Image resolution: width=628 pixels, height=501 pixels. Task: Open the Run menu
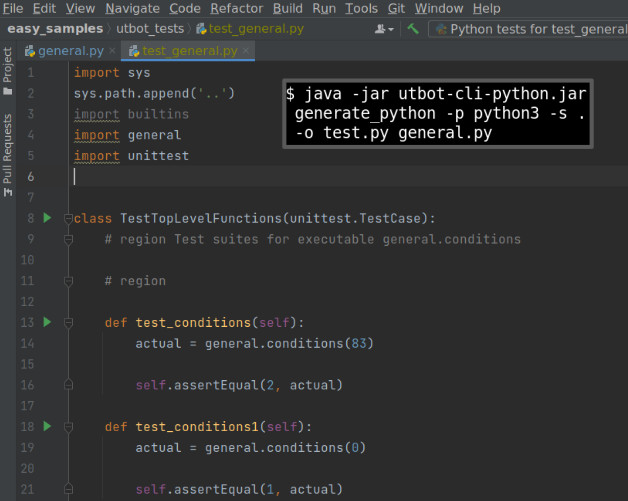(324, 8)
